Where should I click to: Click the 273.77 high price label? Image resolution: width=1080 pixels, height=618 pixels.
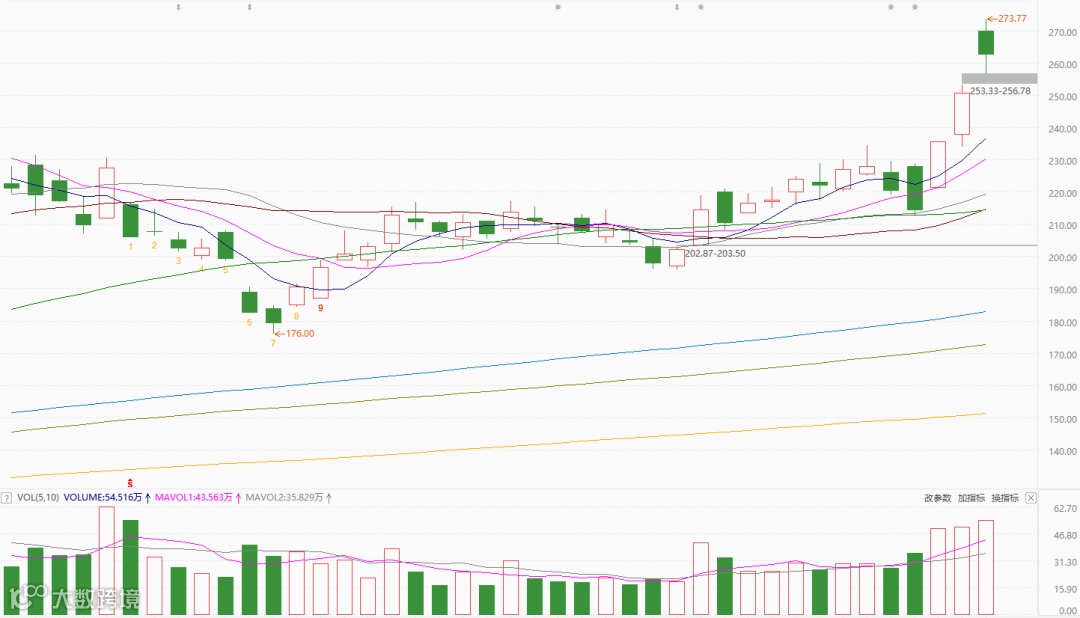[x=1012, y=19]
